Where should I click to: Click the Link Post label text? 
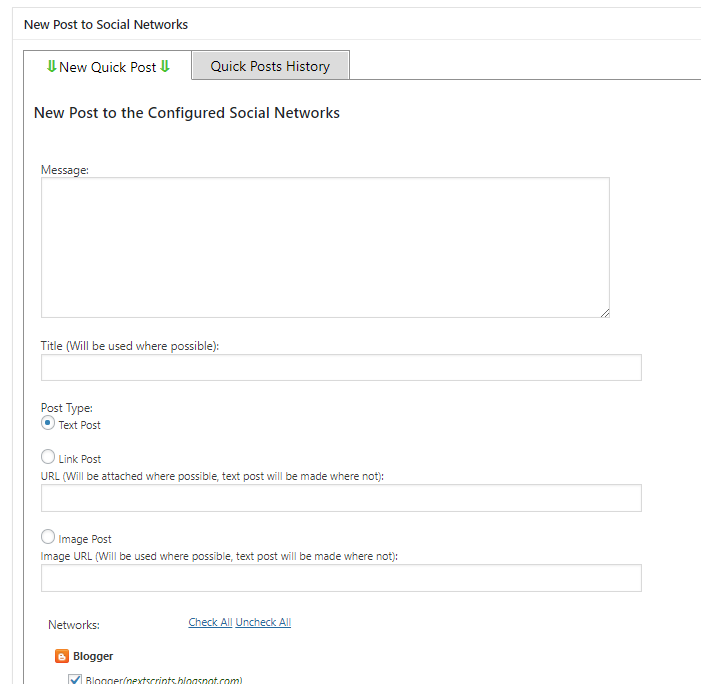(x=80, y=459)
